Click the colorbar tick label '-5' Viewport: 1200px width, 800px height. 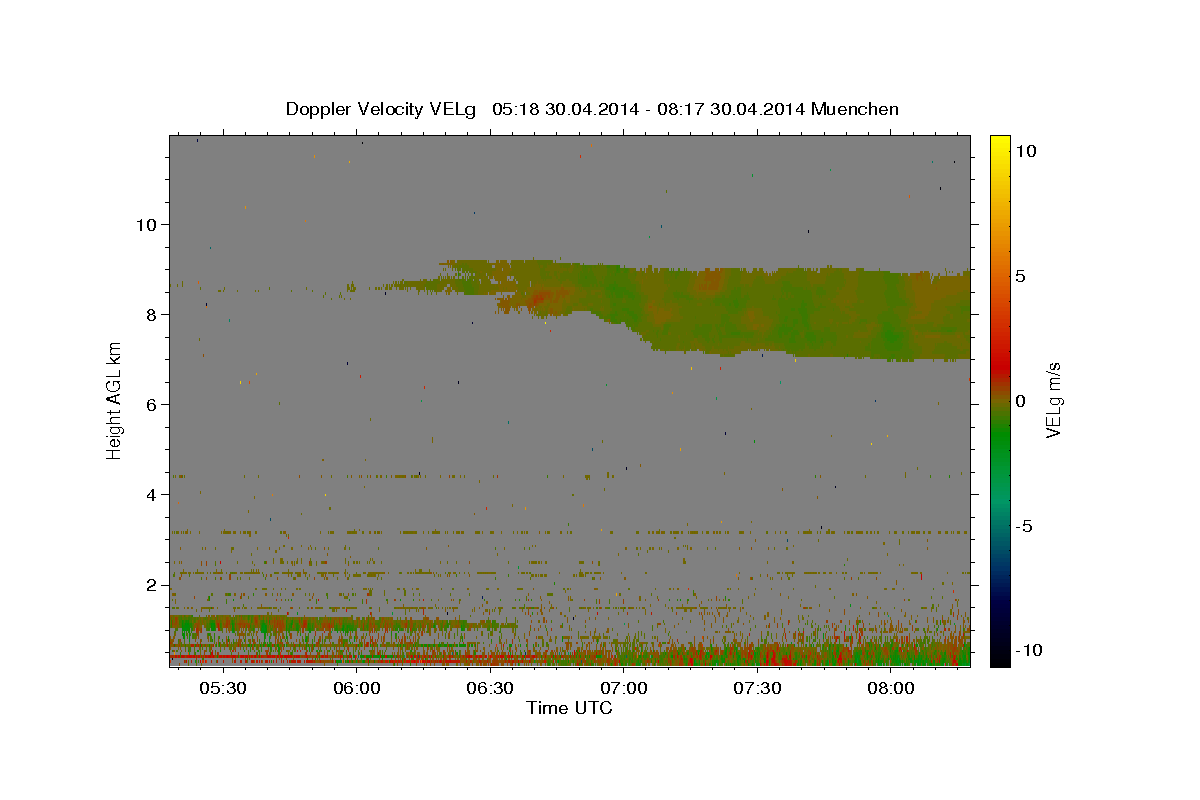point(1024,526)
